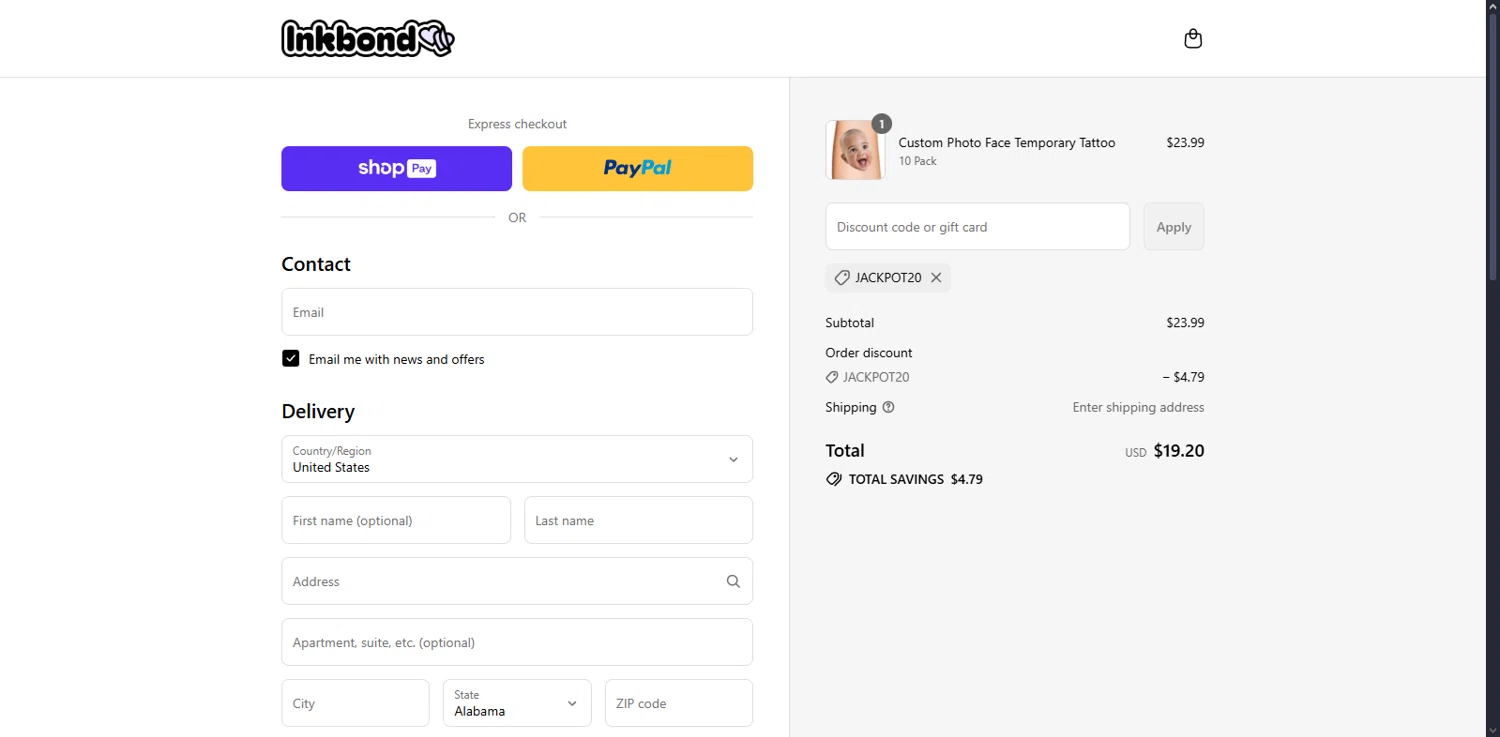
Task: Click the baby face tattoo product thumbnail
Action: click(855, 150)
